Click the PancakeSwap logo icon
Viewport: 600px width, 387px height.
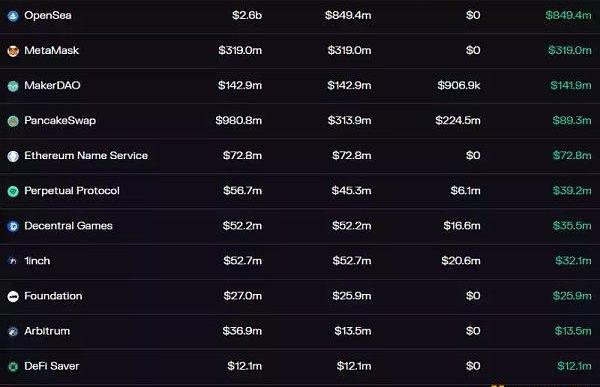tap(13, 121)
